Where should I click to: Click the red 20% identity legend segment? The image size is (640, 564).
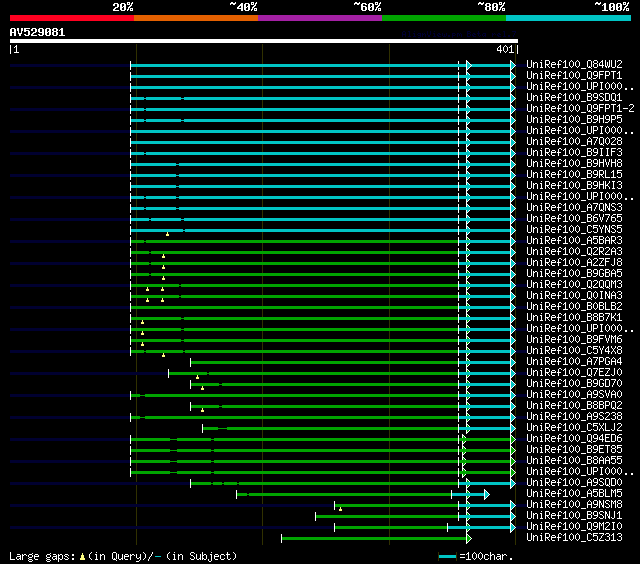(72, 18)
